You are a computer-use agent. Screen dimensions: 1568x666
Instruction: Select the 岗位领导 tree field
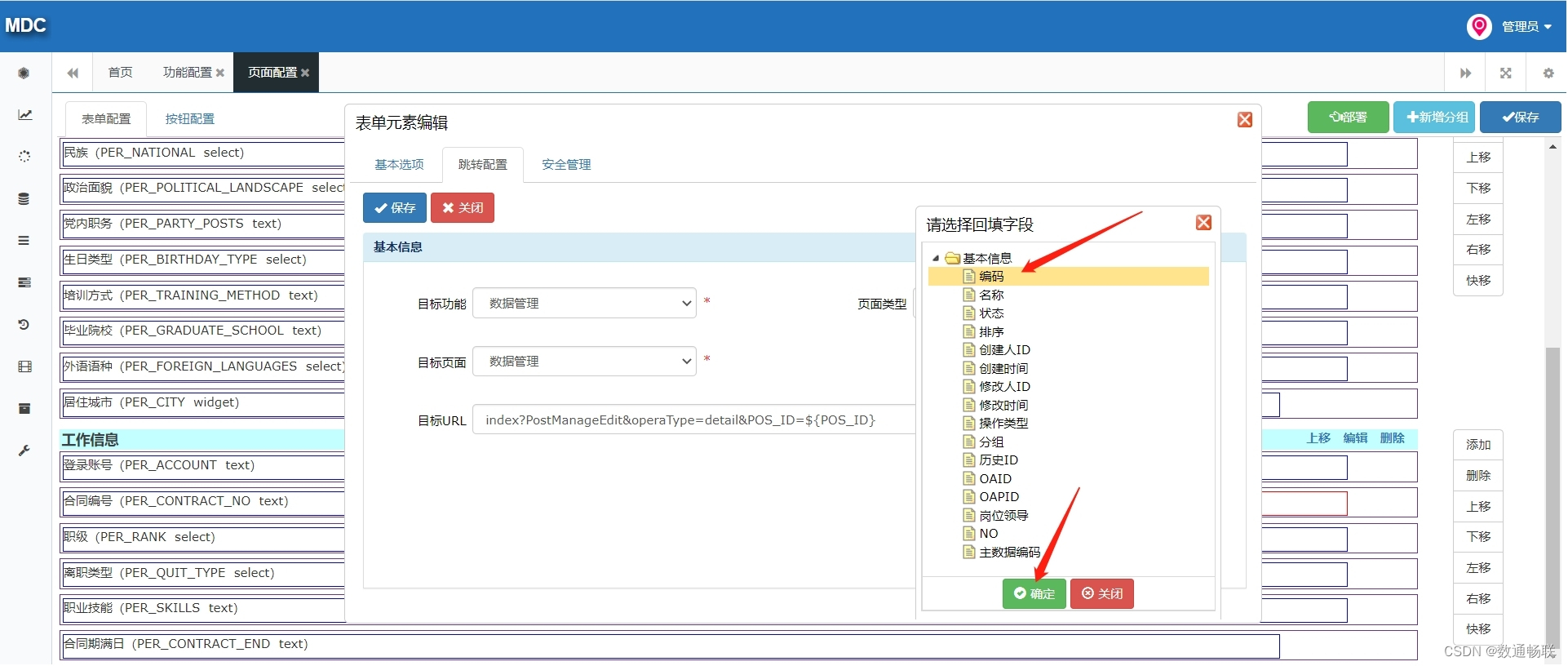coord(1003,516)
